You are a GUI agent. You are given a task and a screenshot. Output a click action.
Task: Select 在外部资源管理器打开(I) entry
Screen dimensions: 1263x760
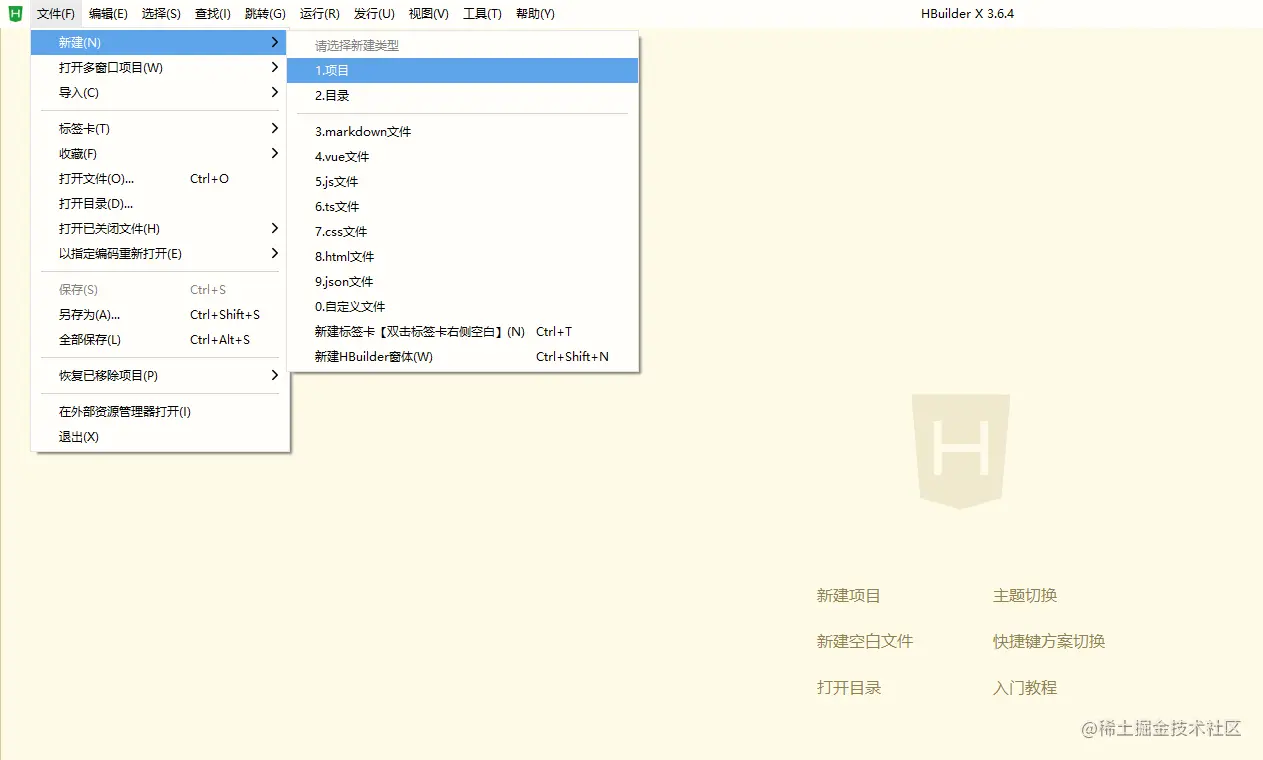160,412
